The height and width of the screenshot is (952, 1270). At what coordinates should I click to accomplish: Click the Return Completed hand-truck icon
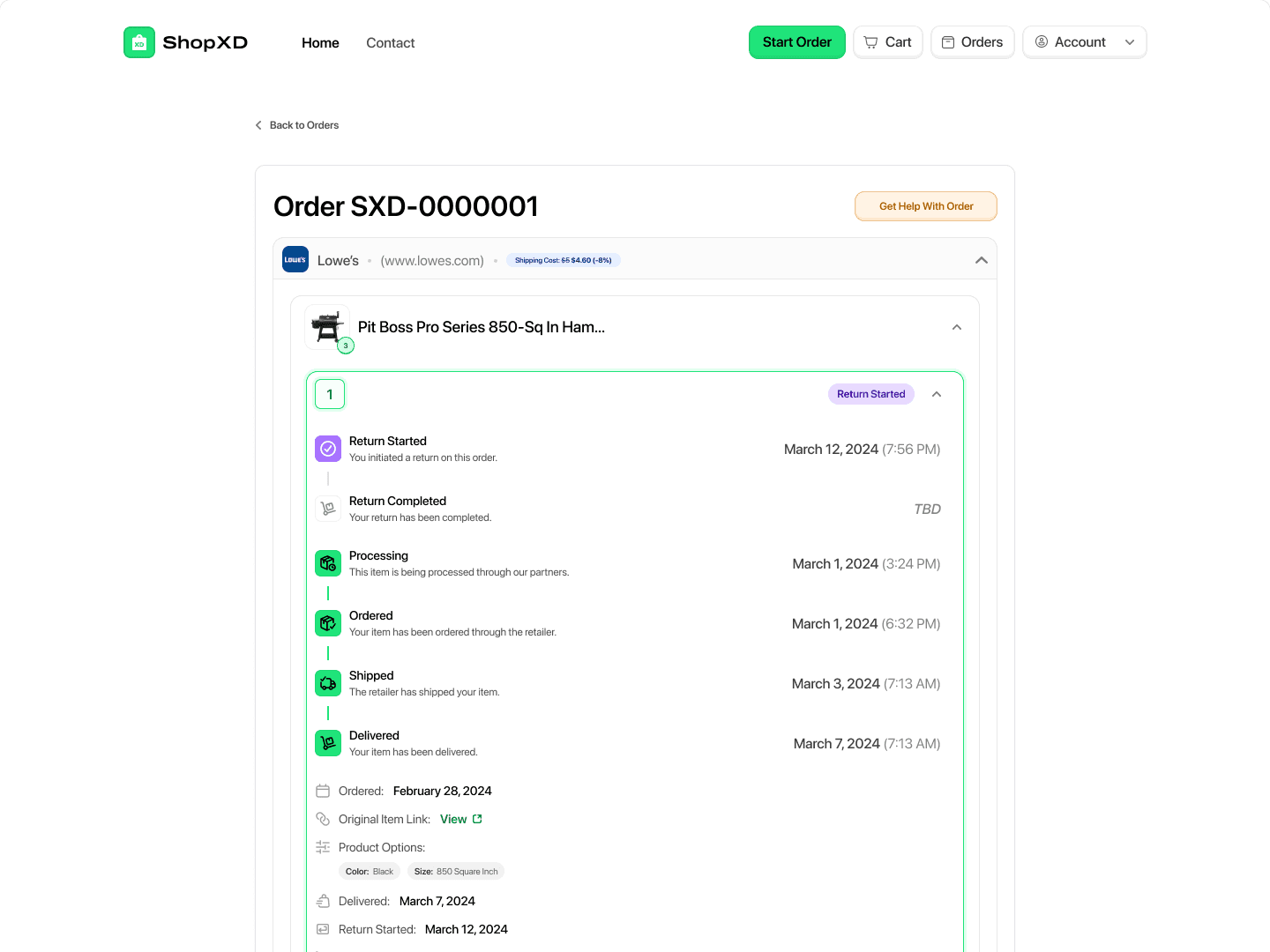coord(328,509)
